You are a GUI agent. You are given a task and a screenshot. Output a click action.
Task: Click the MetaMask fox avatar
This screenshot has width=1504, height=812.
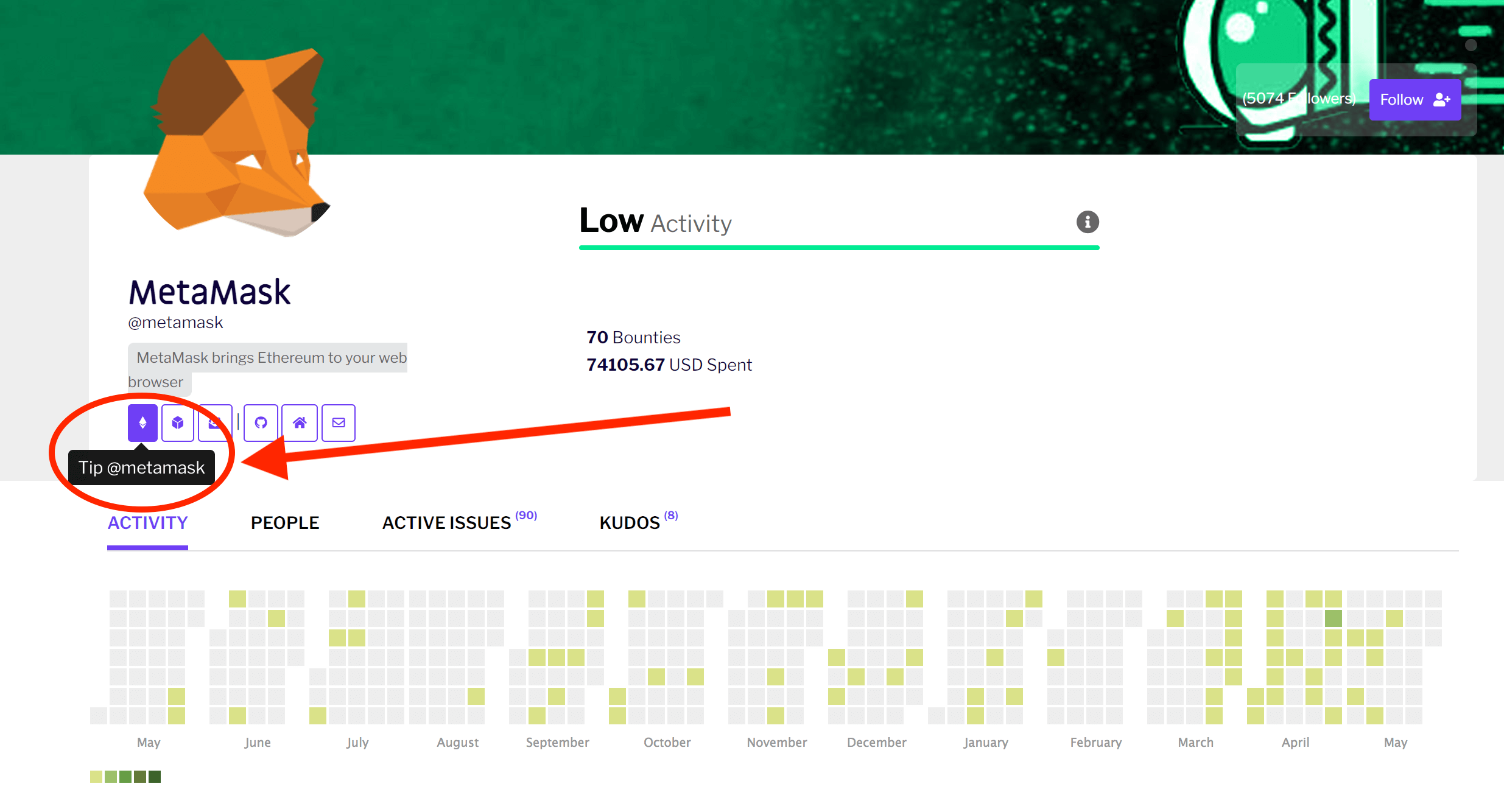[x=237, y=135]
